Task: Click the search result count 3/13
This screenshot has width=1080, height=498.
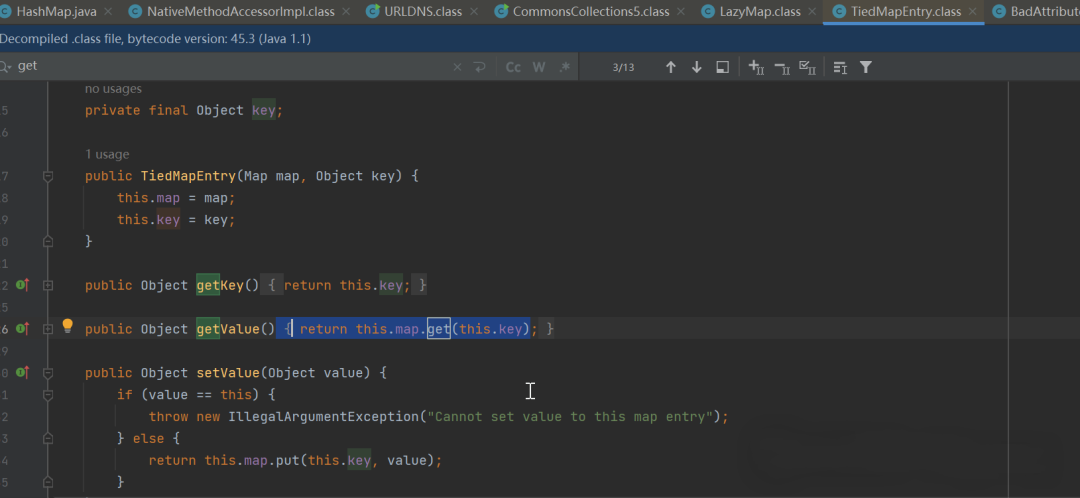Action: tap(623, 67)
